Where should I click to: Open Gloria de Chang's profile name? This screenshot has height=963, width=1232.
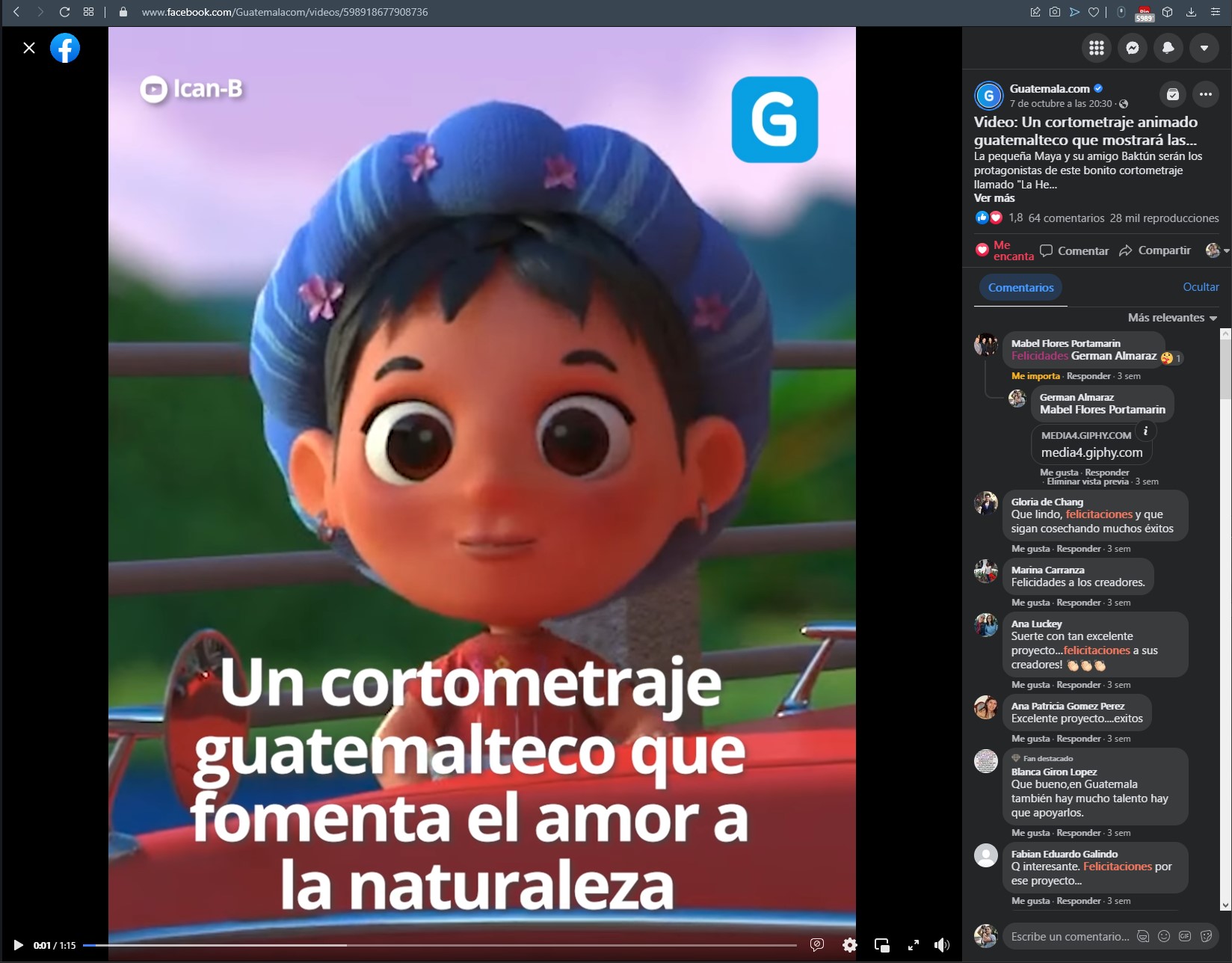tap(1047, 502)
